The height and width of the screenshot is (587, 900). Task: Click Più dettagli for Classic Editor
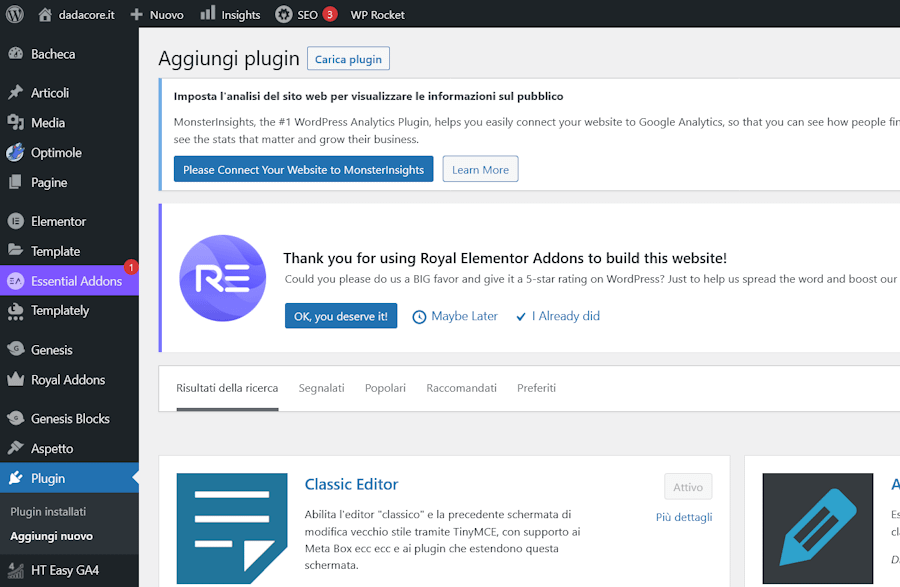coord(684,517)
